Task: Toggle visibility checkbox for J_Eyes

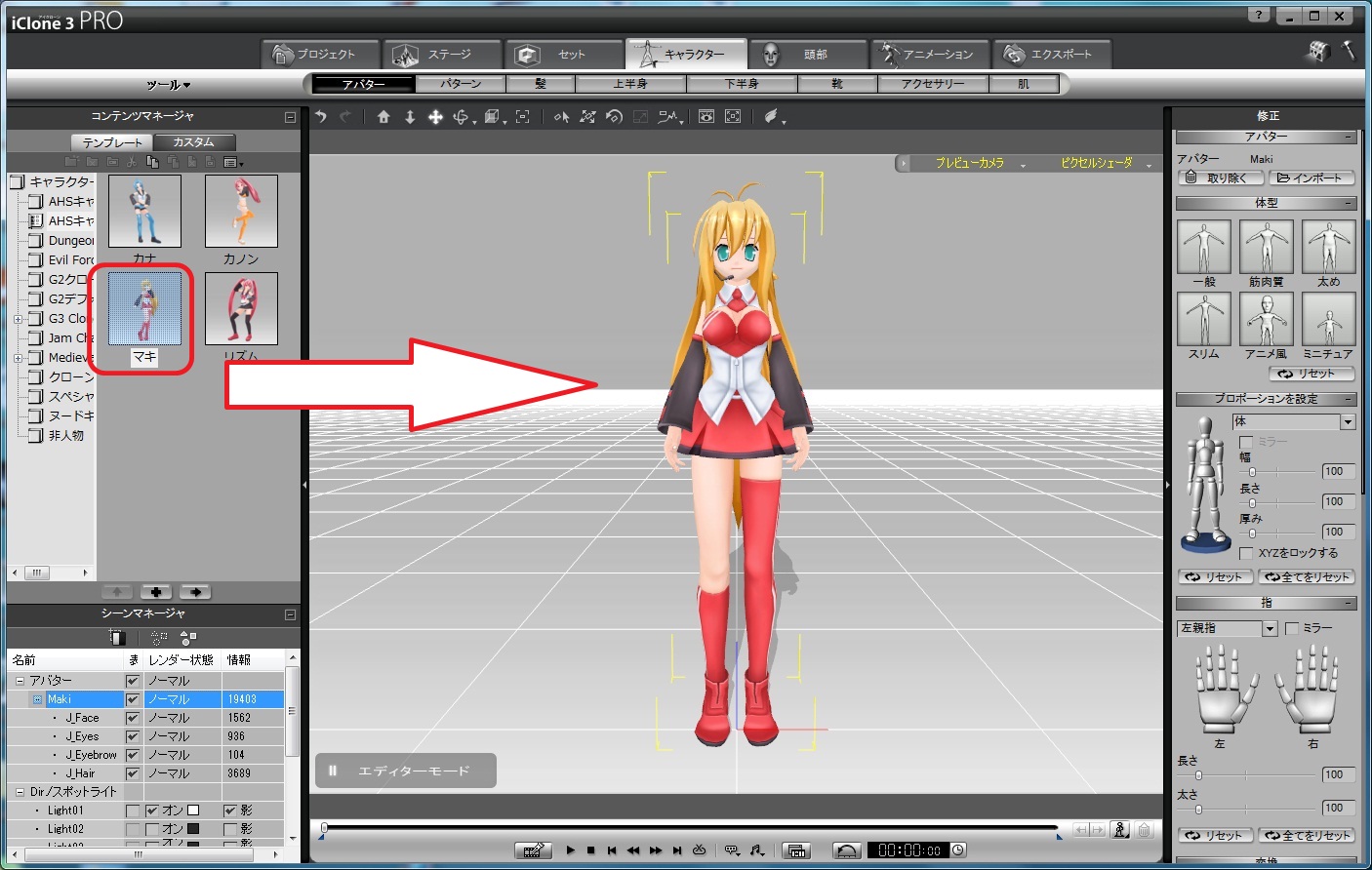Action: tap(133, 736)
